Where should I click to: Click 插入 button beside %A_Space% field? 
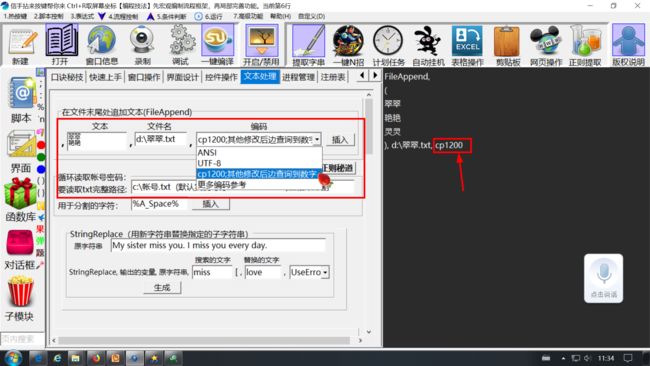[210, 204]
